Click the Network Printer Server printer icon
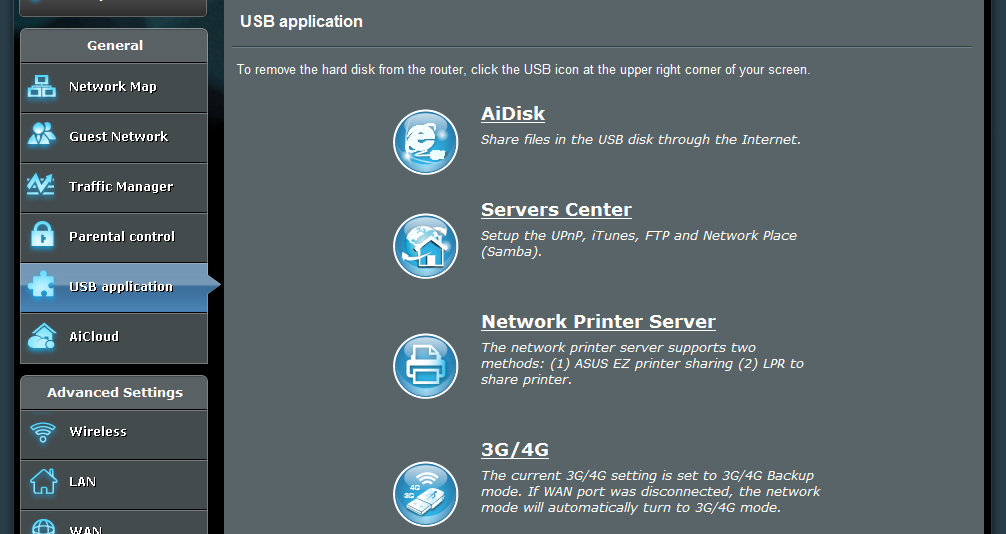Viewport: 1006px width, 534px height. (425, 366)
